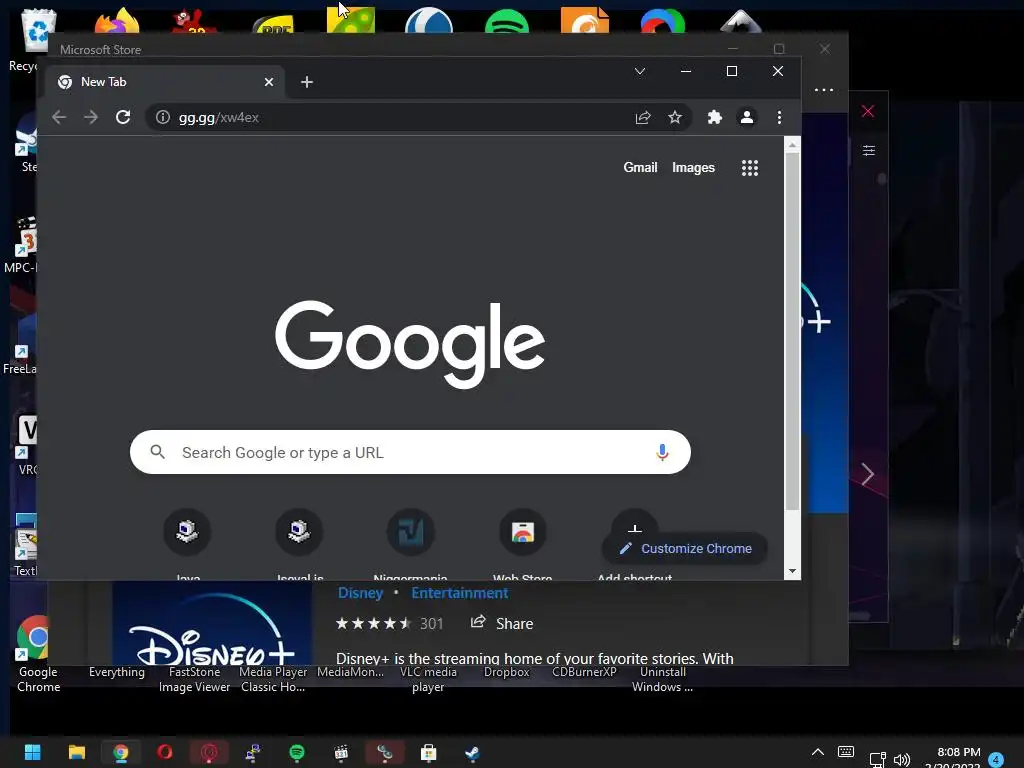Viewport: 1024px width, 768px height.
Task: Open the notifications badge showing 4
Action: click(x=996, y=760)
